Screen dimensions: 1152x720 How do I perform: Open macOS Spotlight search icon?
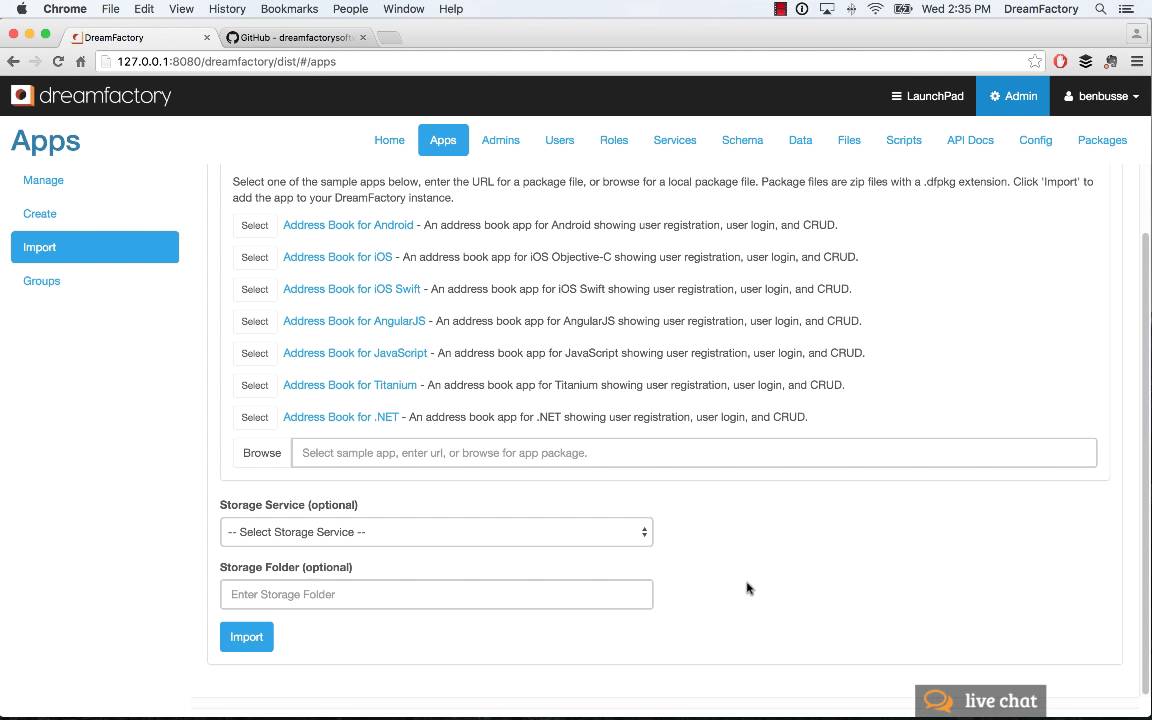[x=1100, y=9]
